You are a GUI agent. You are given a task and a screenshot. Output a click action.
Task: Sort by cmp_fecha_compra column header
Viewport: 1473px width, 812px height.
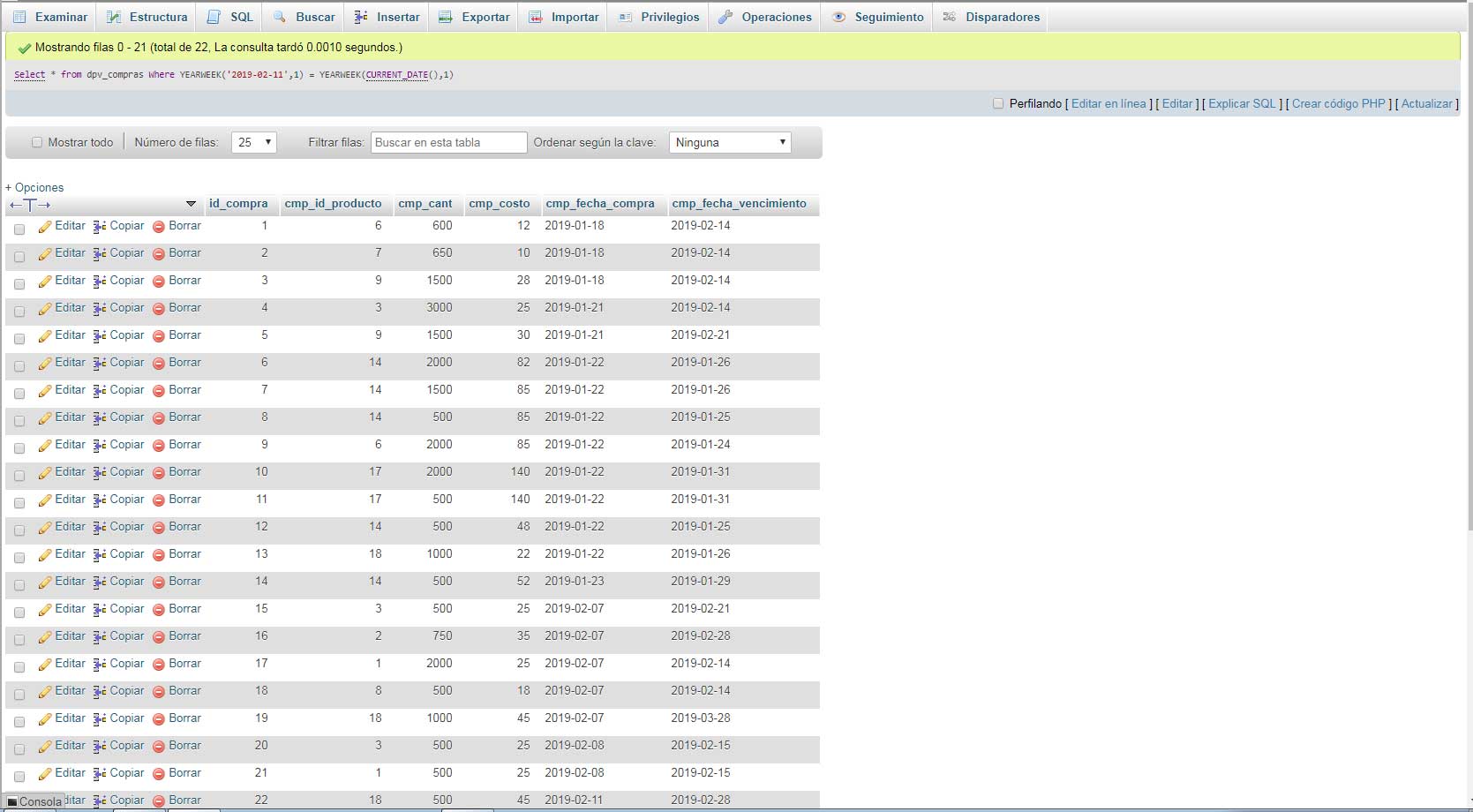(600, 203)
